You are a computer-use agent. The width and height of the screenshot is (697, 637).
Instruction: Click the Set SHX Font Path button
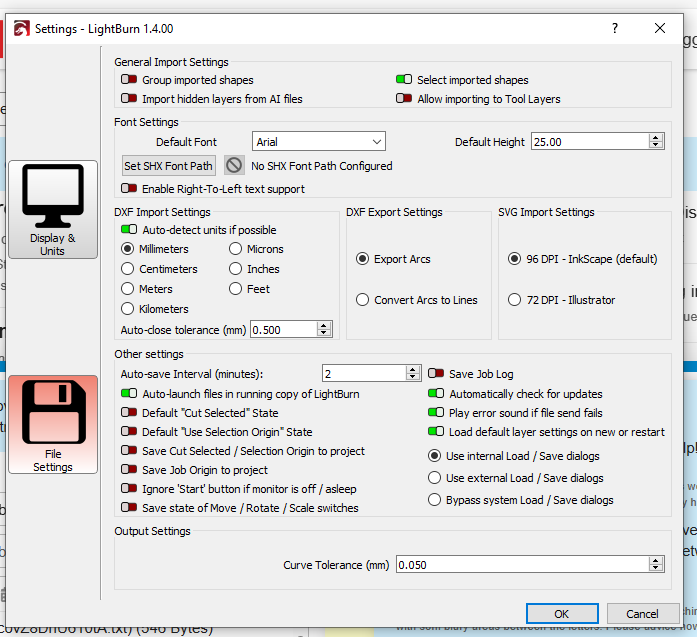pos(169,166)
